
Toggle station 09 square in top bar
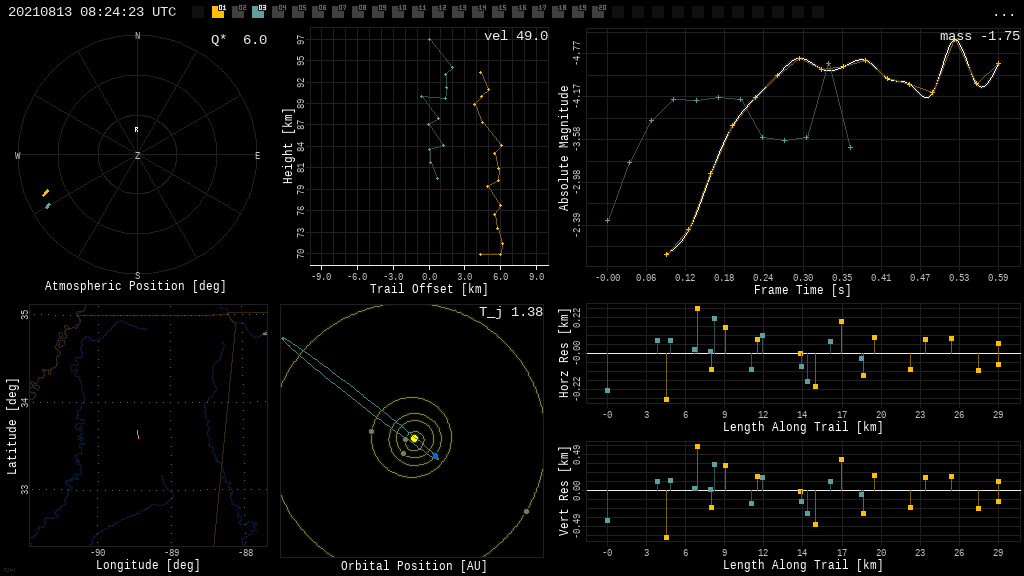point(378,12)
